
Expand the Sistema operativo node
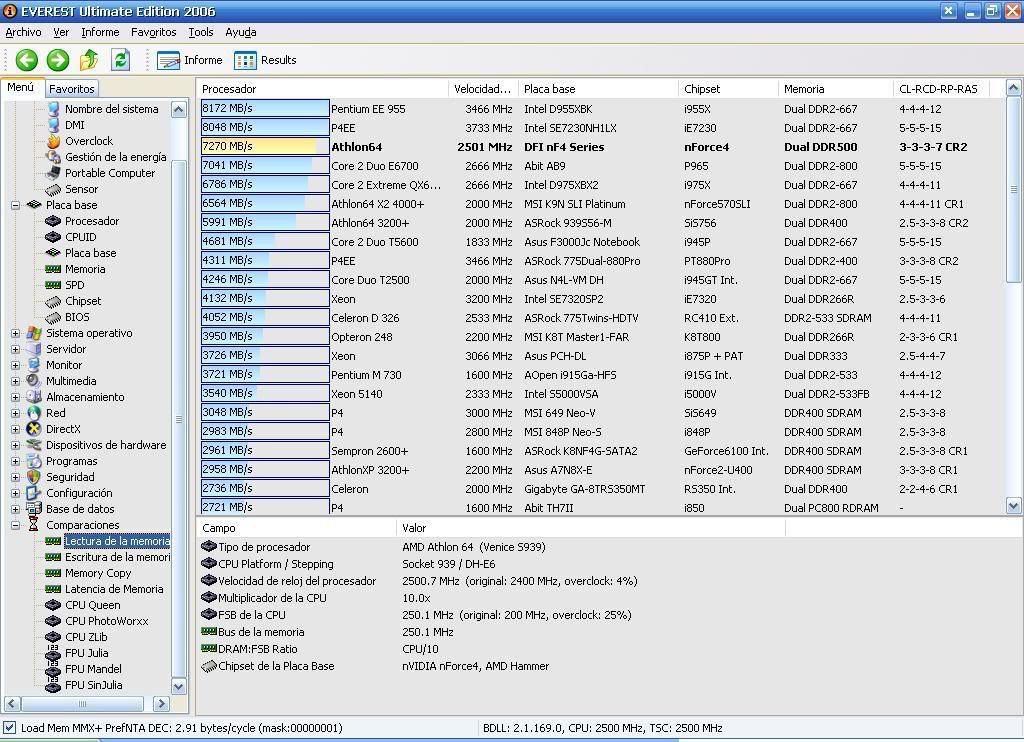click(x=15, y=333)
